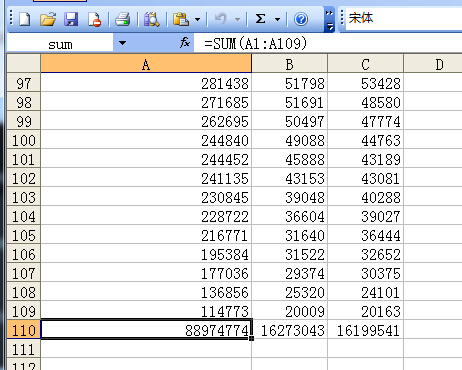Select row 100 header
462x370 pixels.
pos(24,140)
